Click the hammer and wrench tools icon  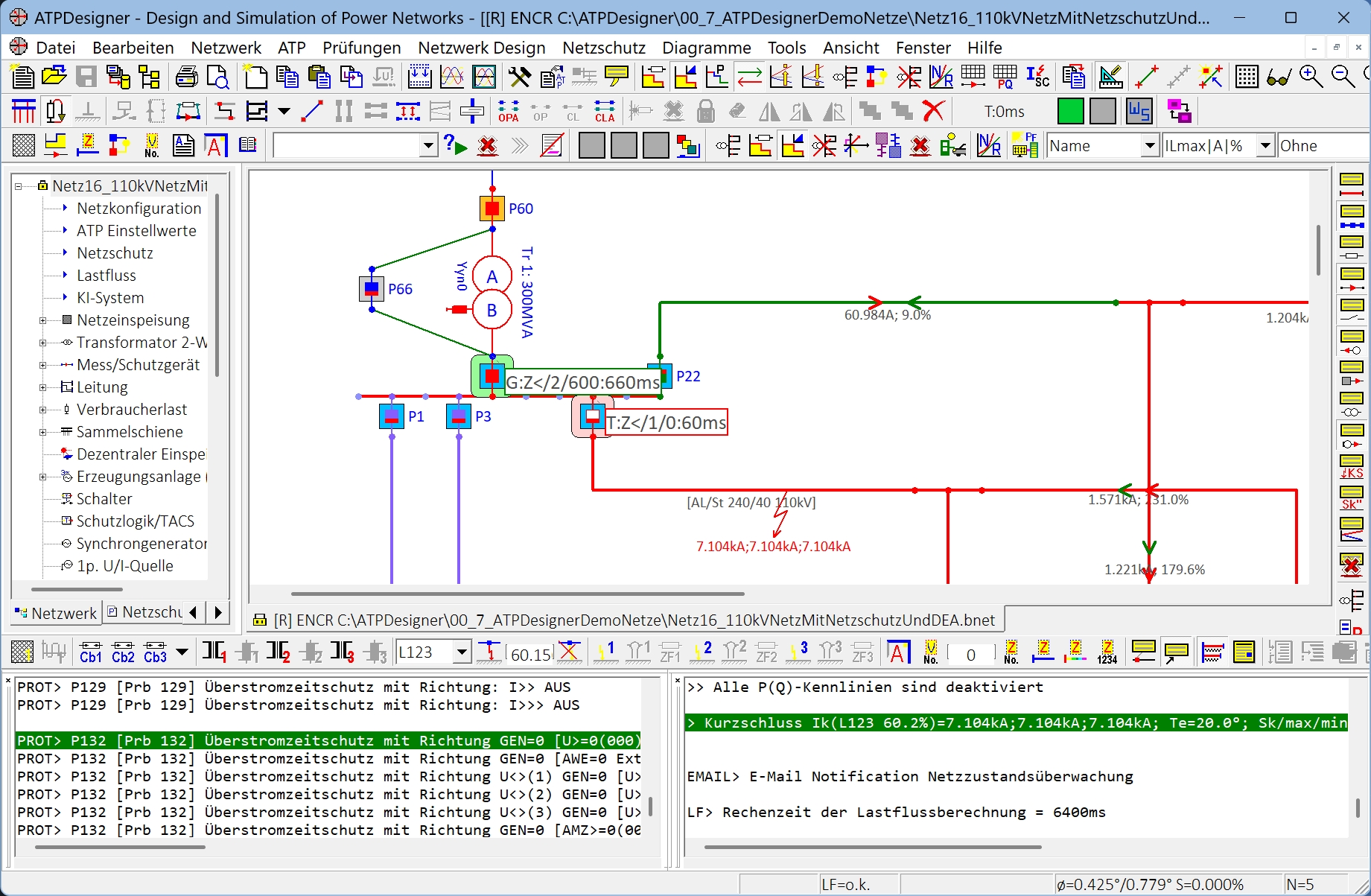tap(519, 77)
